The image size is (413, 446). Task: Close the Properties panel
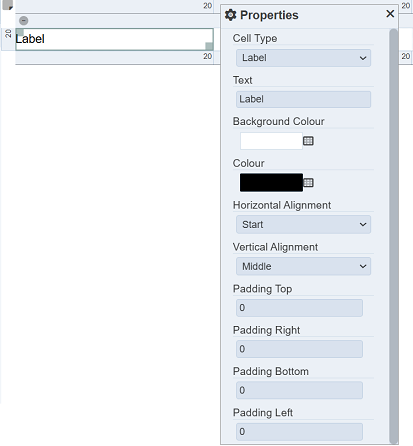[390, 14]
